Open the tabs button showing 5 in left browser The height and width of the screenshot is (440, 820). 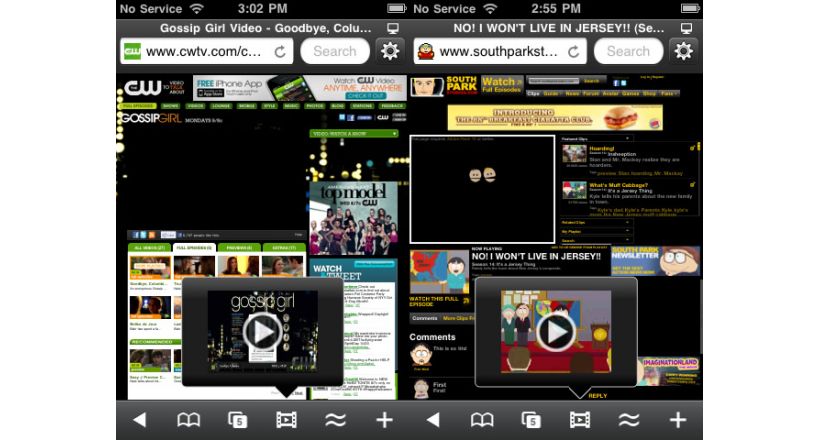point(237,420)
